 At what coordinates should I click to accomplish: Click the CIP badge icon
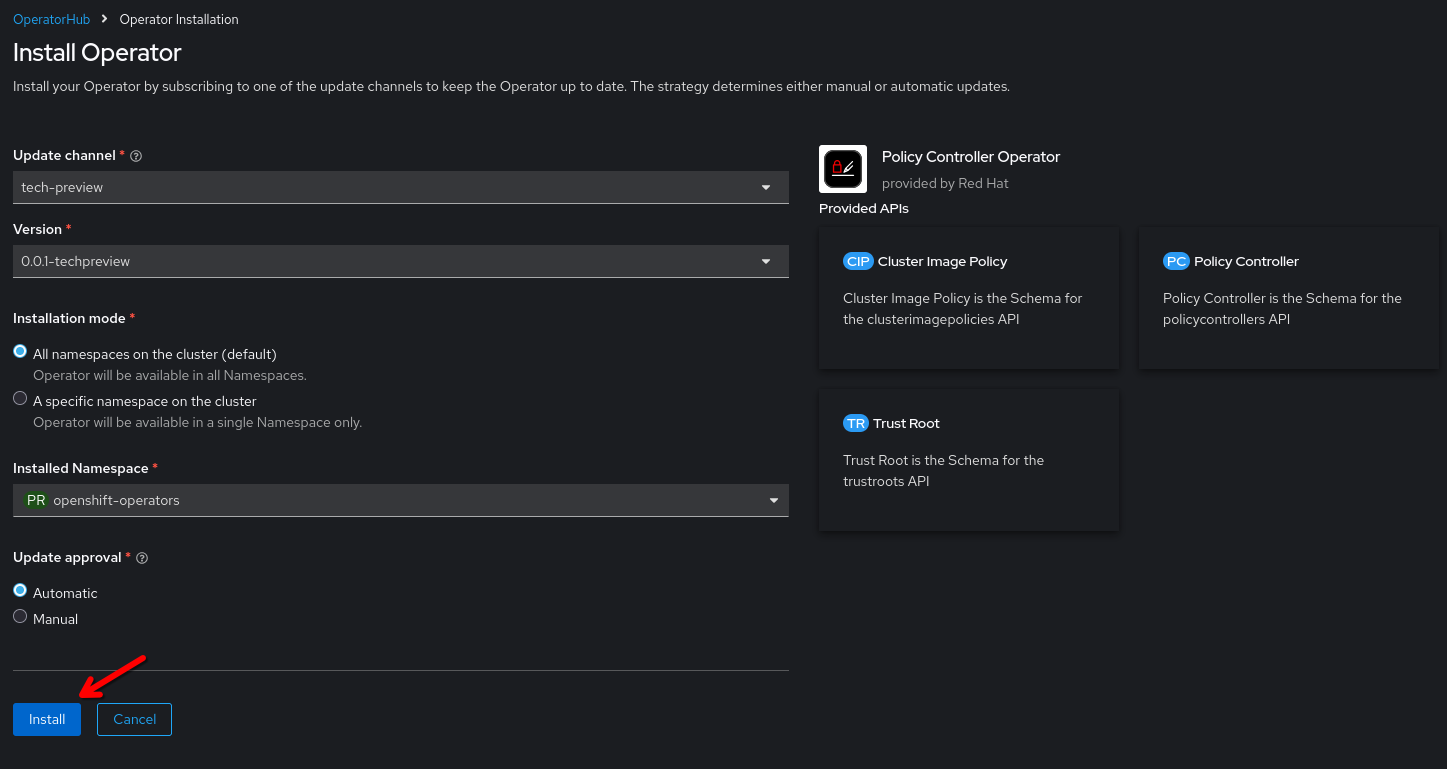coord(858,261)
